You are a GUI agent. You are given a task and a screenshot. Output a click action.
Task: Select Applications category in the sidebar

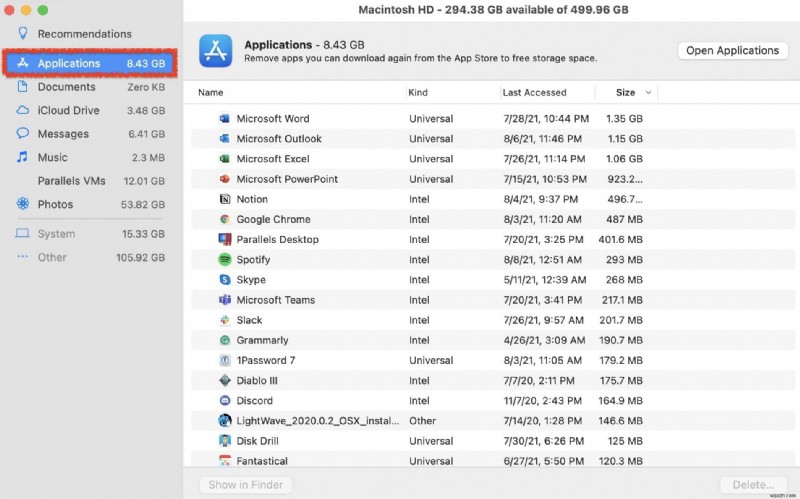[x=90, y=63]
